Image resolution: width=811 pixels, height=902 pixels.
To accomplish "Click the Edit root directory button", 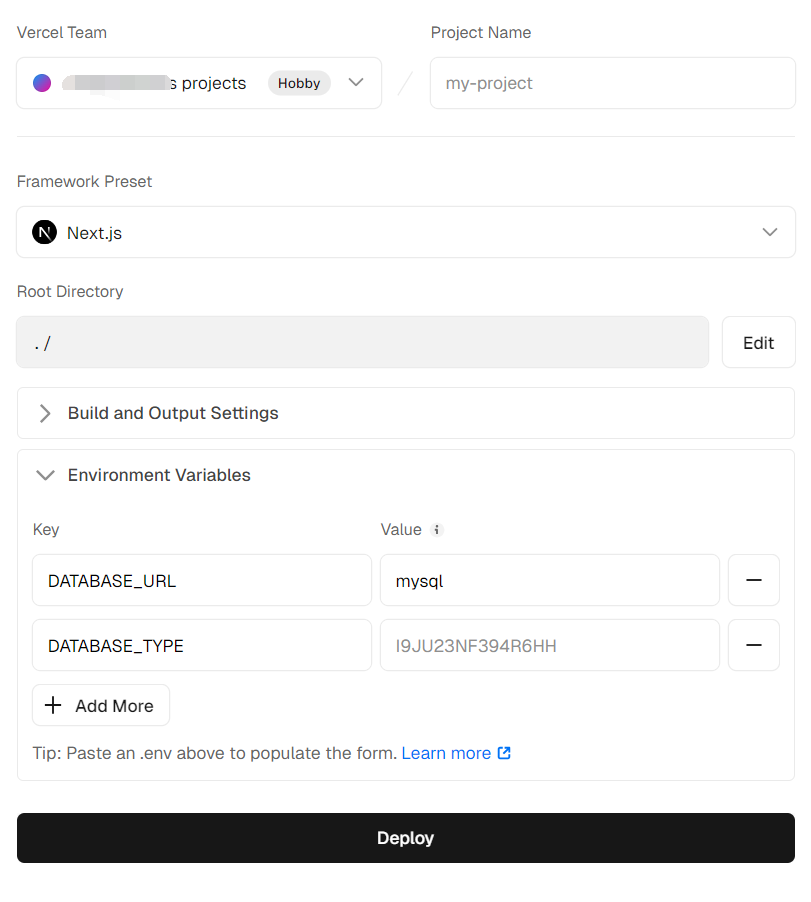I will (758, 343).
